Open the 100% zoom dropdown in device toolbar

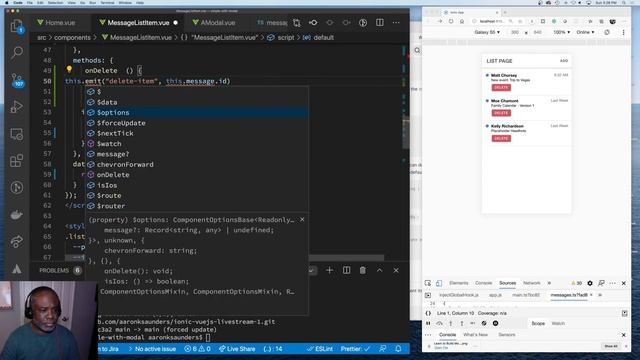point(562,32)
